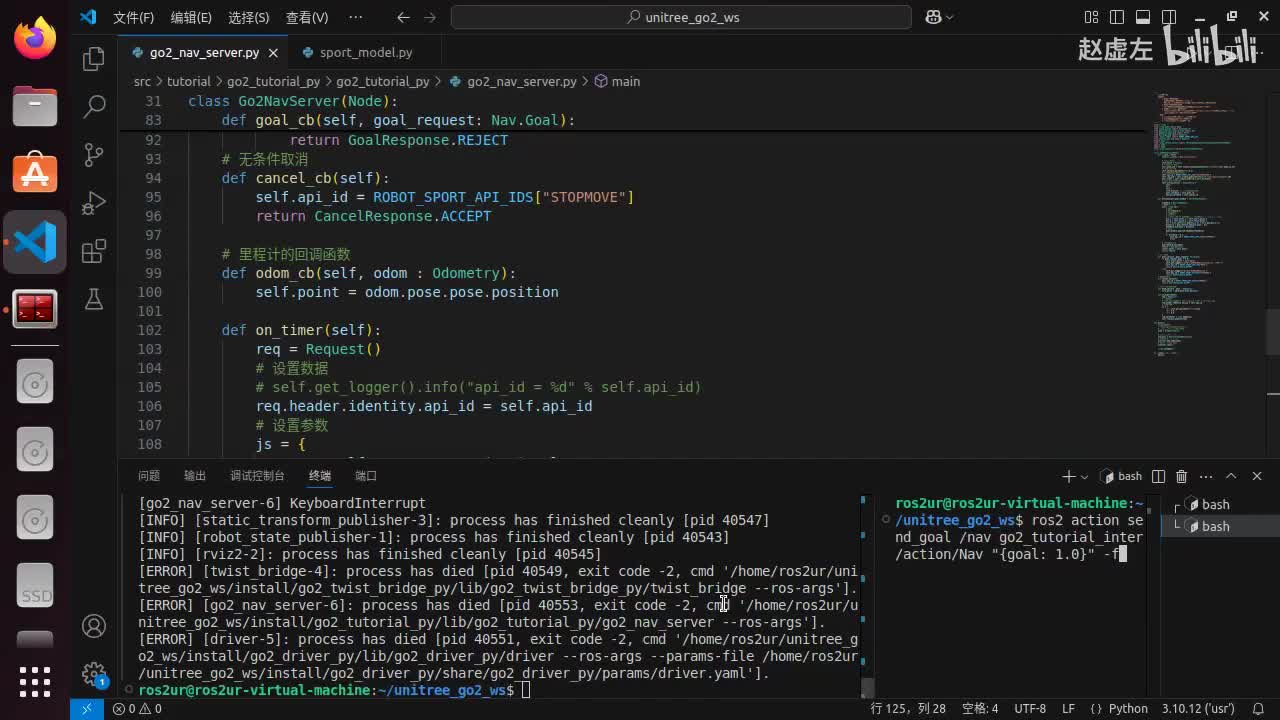
Task: Open the SSD drive from dock
Action: click(x=35, y=584)
